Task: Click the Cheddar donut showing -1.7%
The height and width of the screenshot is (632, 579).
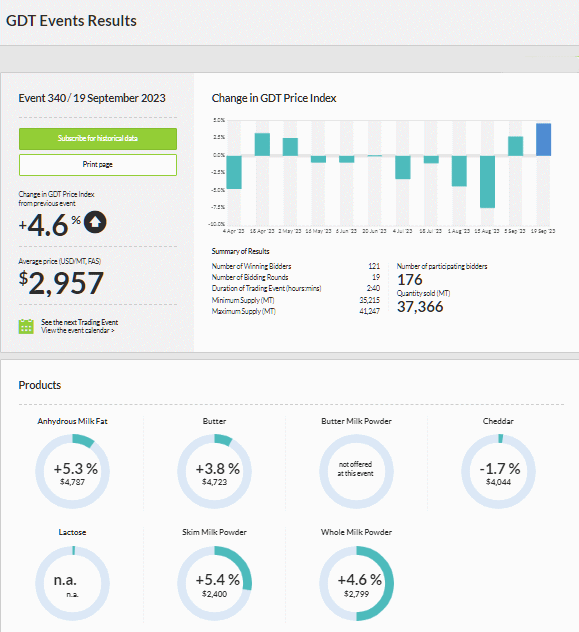Action: click(x=498, y=471)
